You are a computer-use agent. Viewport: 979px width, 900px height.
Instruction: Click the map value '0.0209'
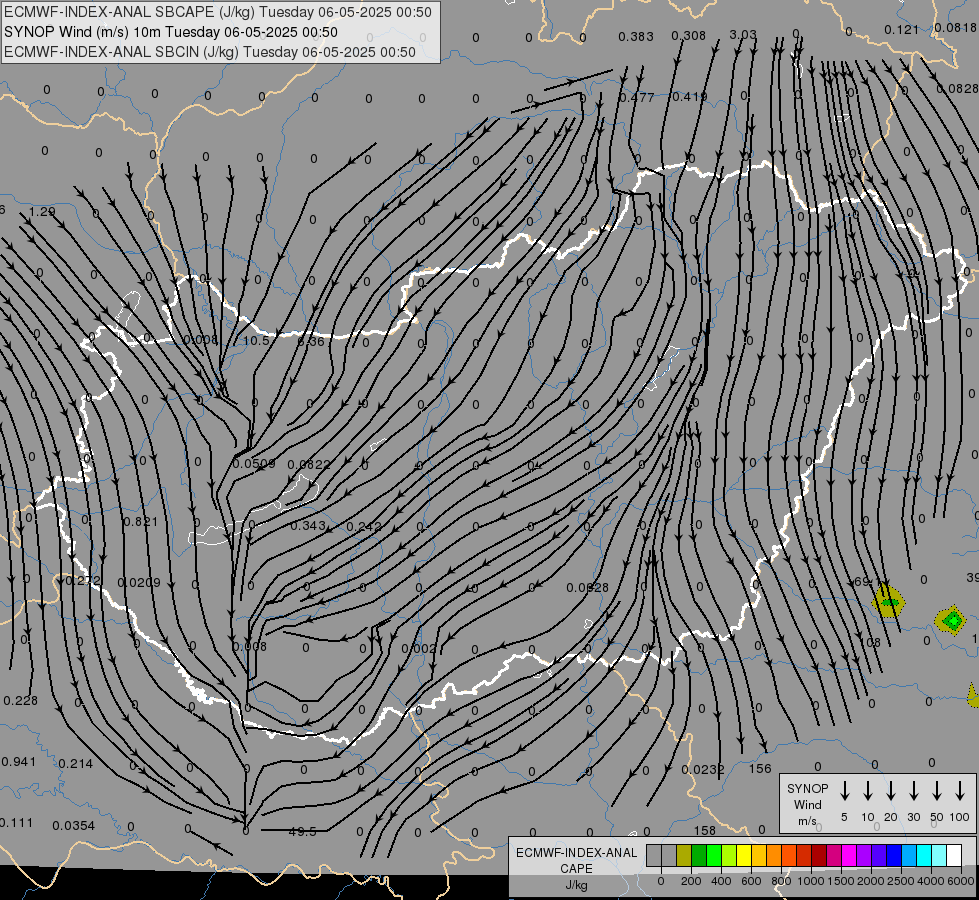click(x=139, y=583)
